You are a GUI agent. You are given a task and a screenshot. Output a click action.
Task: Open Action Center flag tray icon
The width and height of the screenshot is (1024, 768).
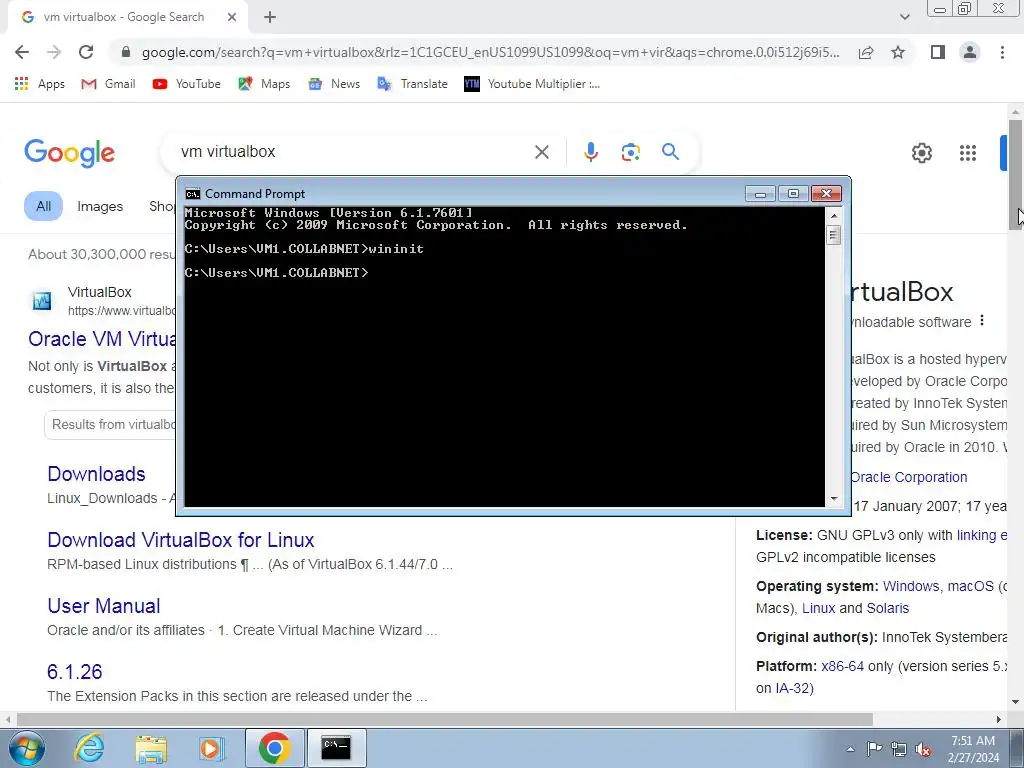point(874,749)
